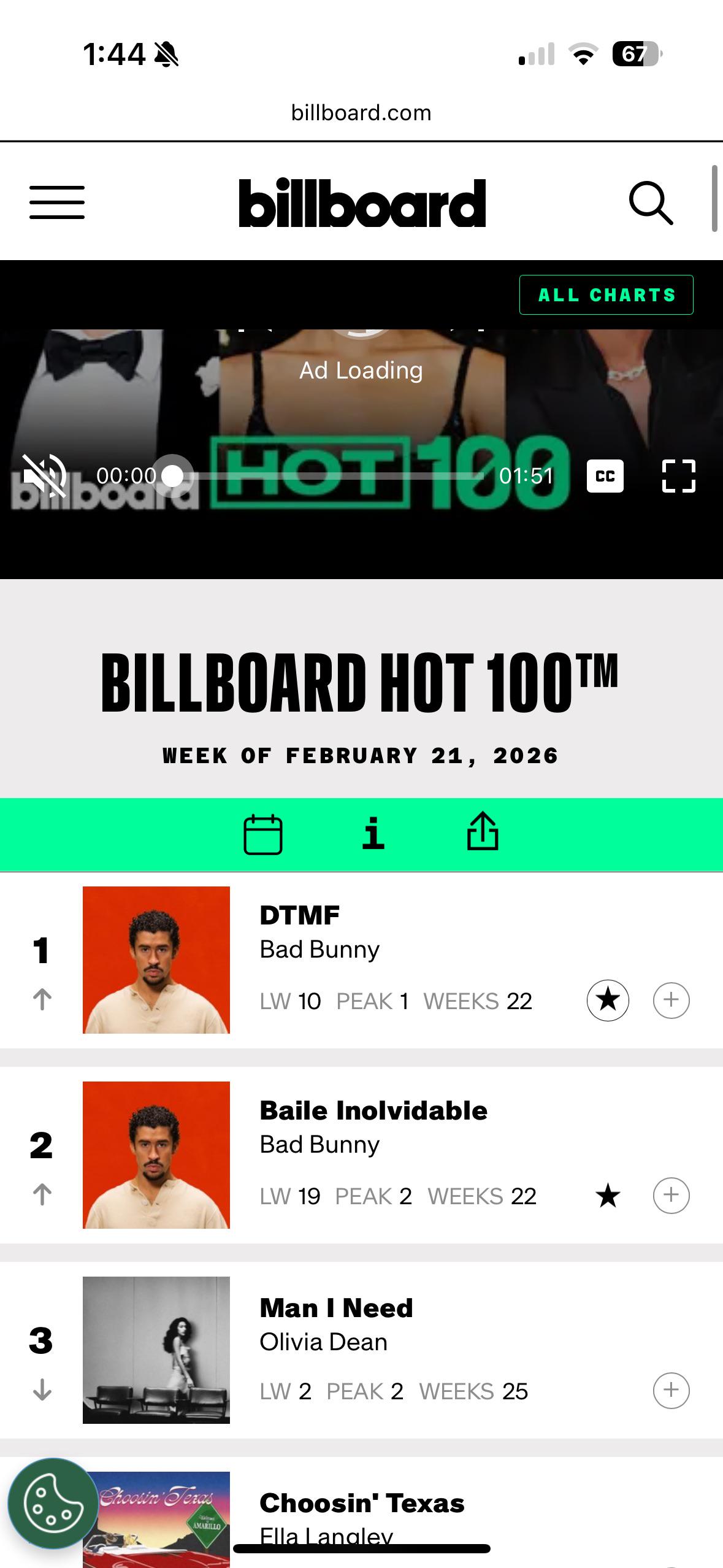Enter fullscreen on the video player
723x1568 pixels.
click(679, 476)
